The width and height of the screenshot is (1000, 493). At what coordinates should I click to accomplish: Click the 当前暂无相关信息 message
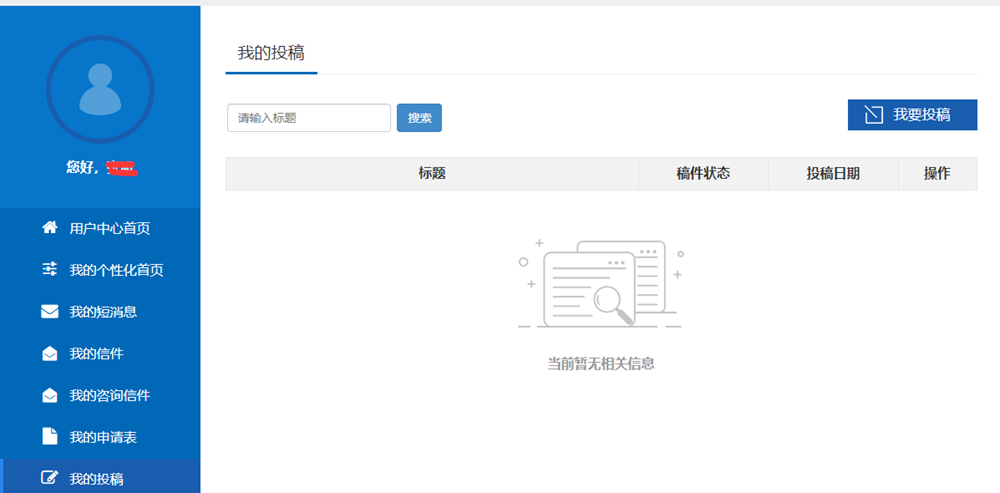(x=601, y=364)
